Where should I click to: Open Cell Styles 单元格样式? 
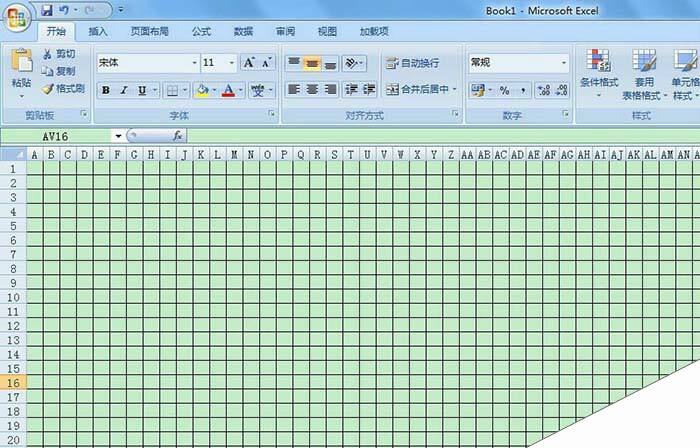(686, 74)
